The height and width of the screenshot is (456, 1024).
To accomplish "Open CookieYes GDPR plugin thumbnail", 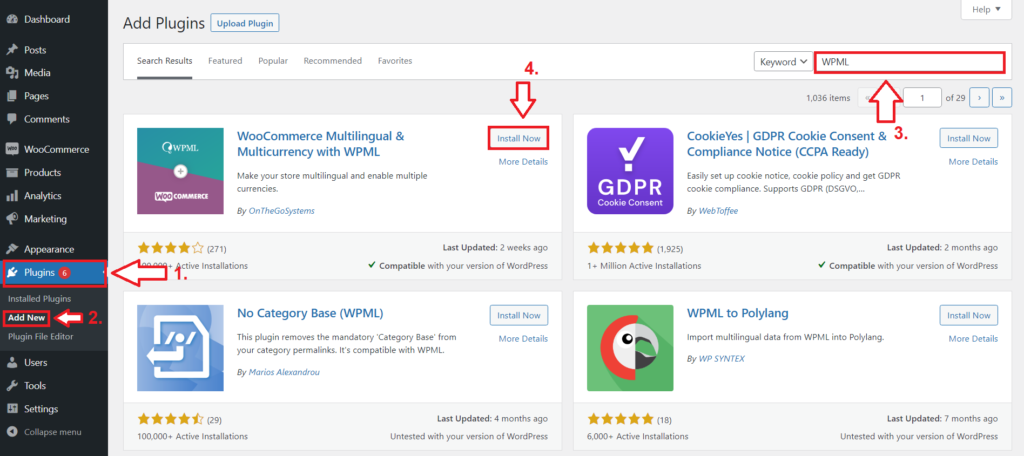I will [x=630, y=171].
